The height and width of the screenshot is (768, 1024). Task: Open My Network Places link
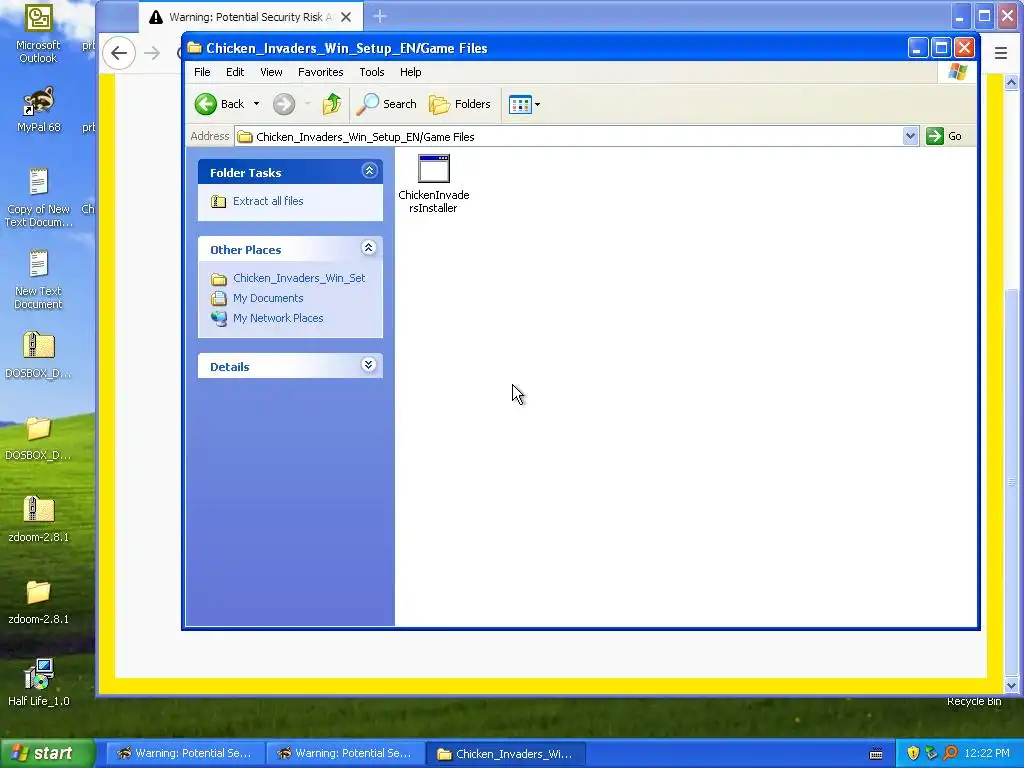point(278,319)
